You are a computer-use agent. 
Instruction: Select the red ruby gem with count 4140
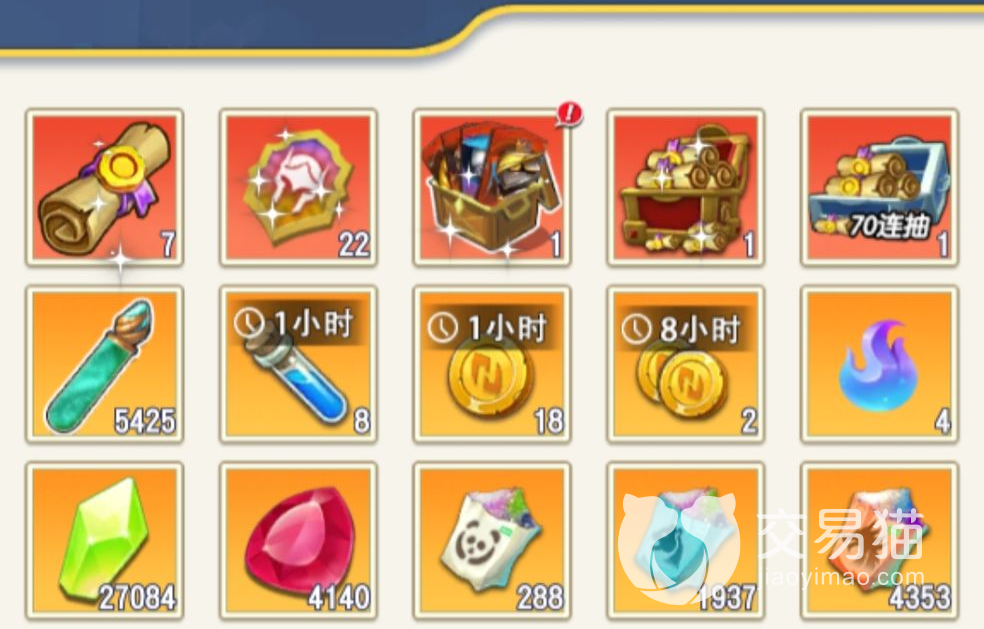(x=298, y=541)
